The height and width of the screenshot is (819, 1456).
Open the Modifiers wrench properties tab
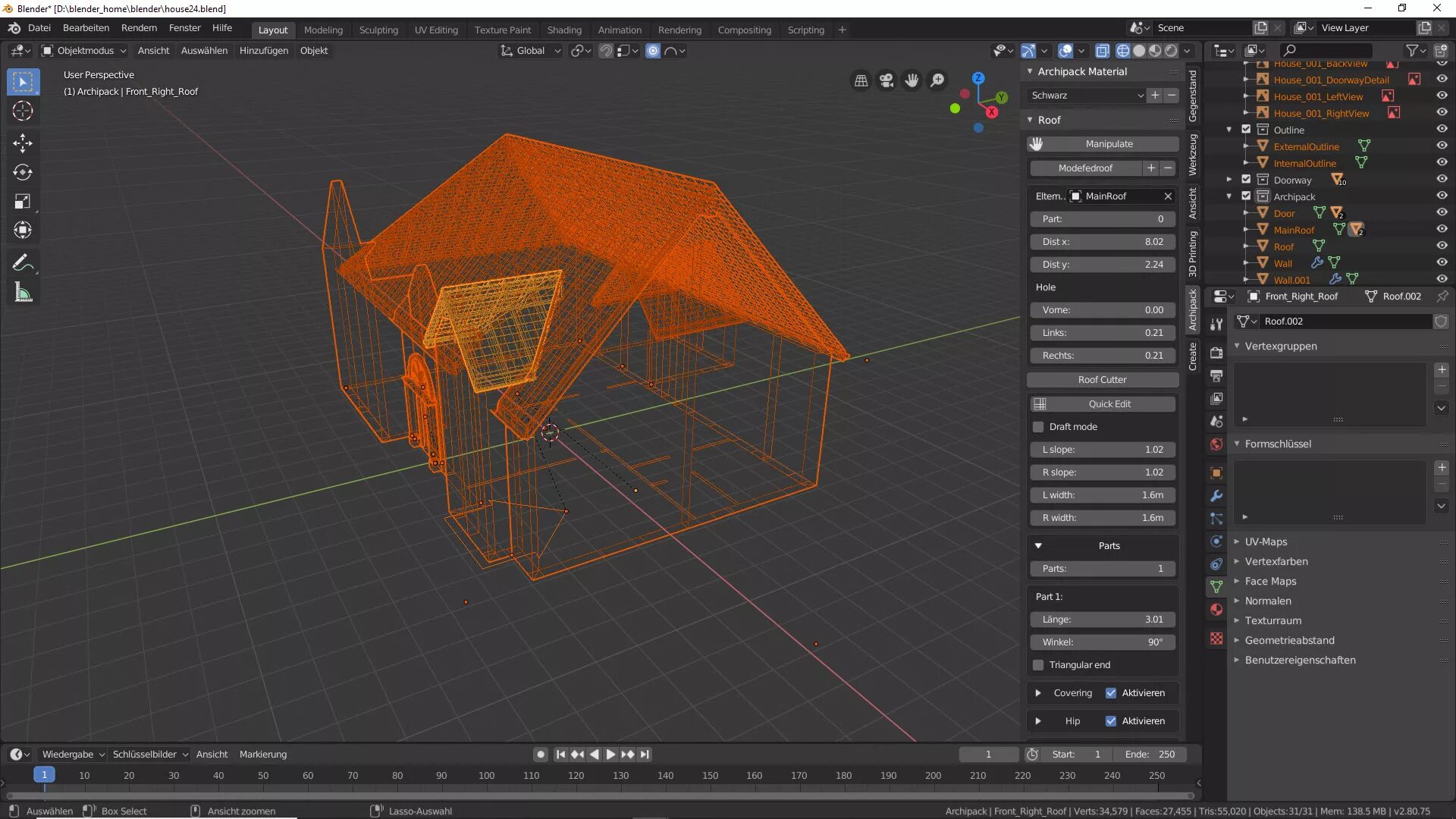(x=1216, y=496)
